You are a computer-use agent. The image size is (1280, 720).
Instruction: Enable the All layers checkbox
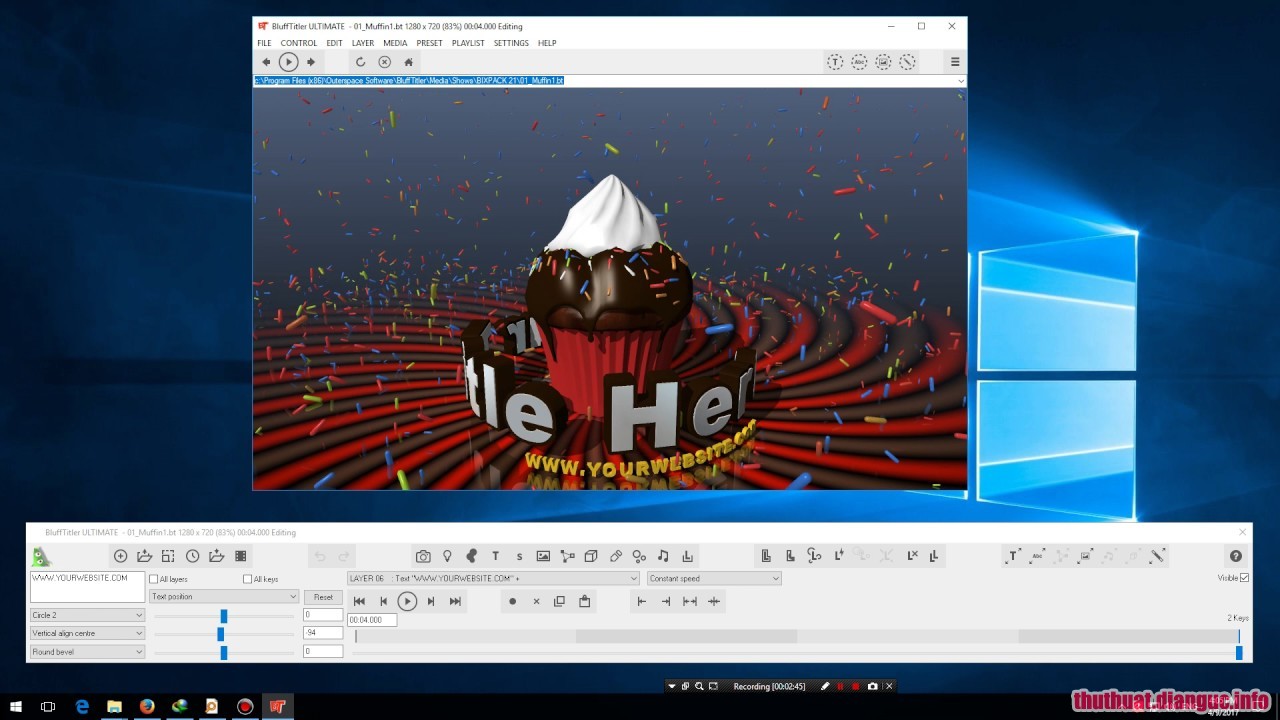pyautogui.click(x=153, y=579)
